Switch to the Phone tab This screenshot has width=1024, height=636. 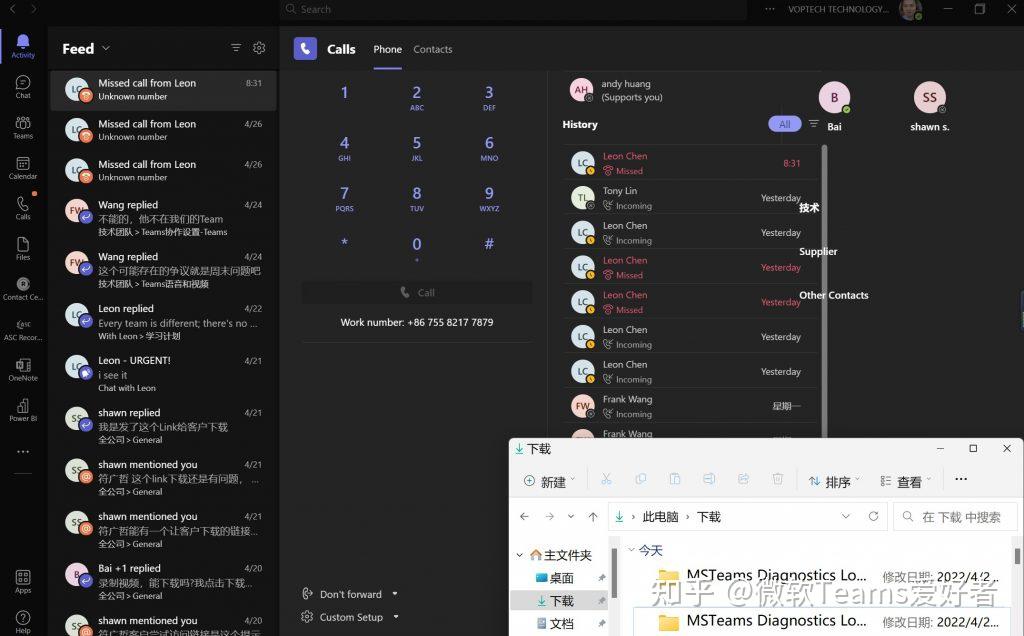[x=387, y=49]
